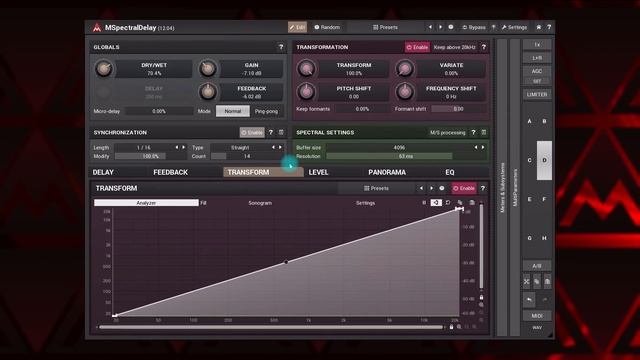This screenshot has width=640, height=360.
Task: Select Normal mode
Action: pos(233,111)
